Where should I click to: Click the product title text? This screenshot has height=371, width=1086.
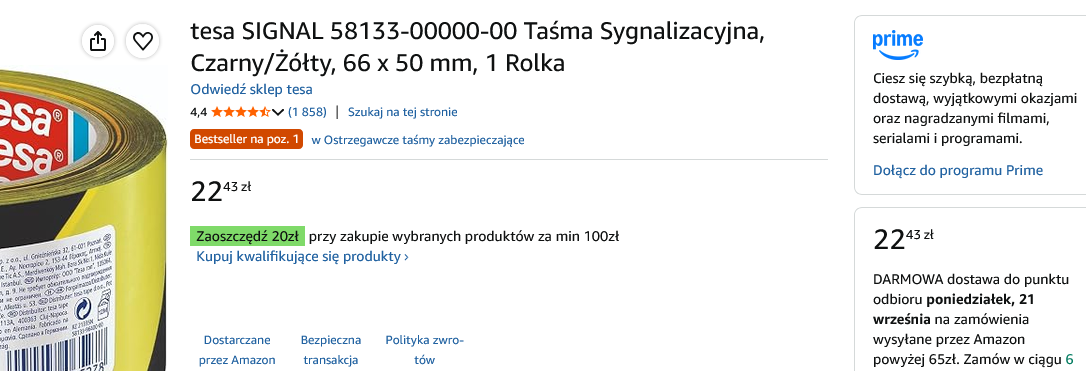point(478,47)
